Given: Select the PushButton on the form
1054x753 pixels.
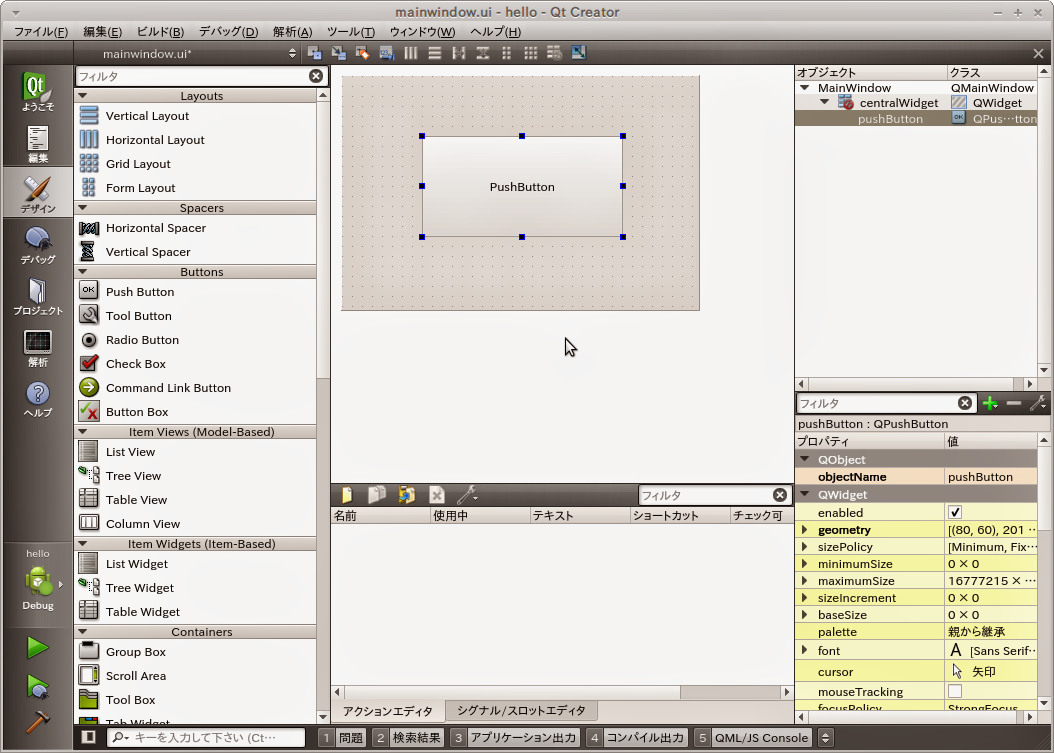Looking at the screenshot, I should pyautogui.click(x=522, y=187).
